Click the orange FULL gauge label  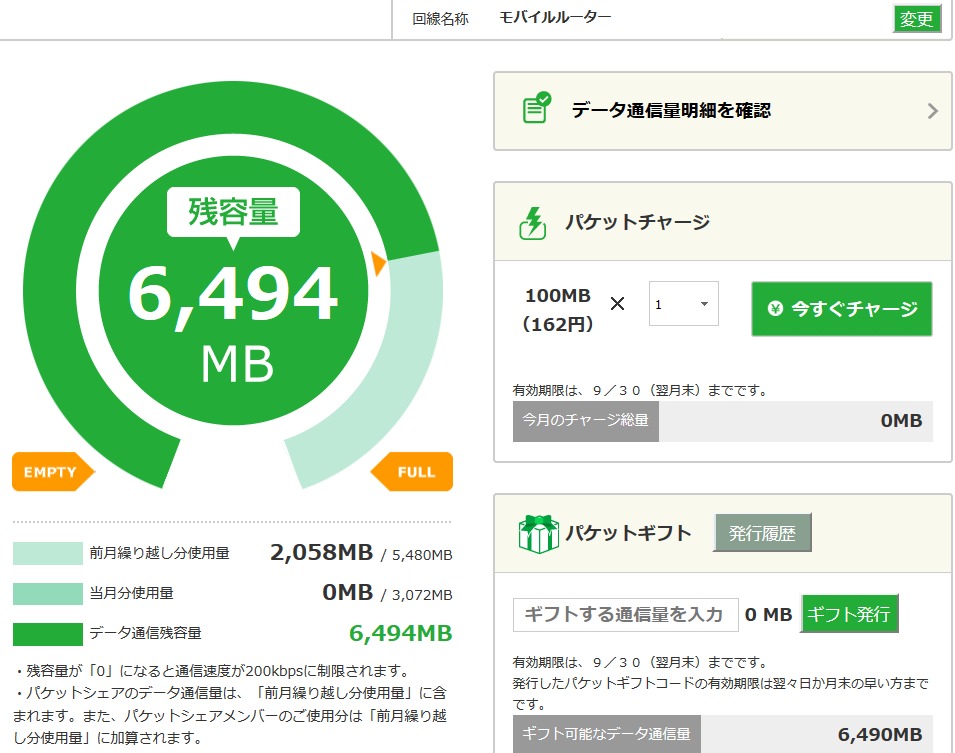click(413, 472)
